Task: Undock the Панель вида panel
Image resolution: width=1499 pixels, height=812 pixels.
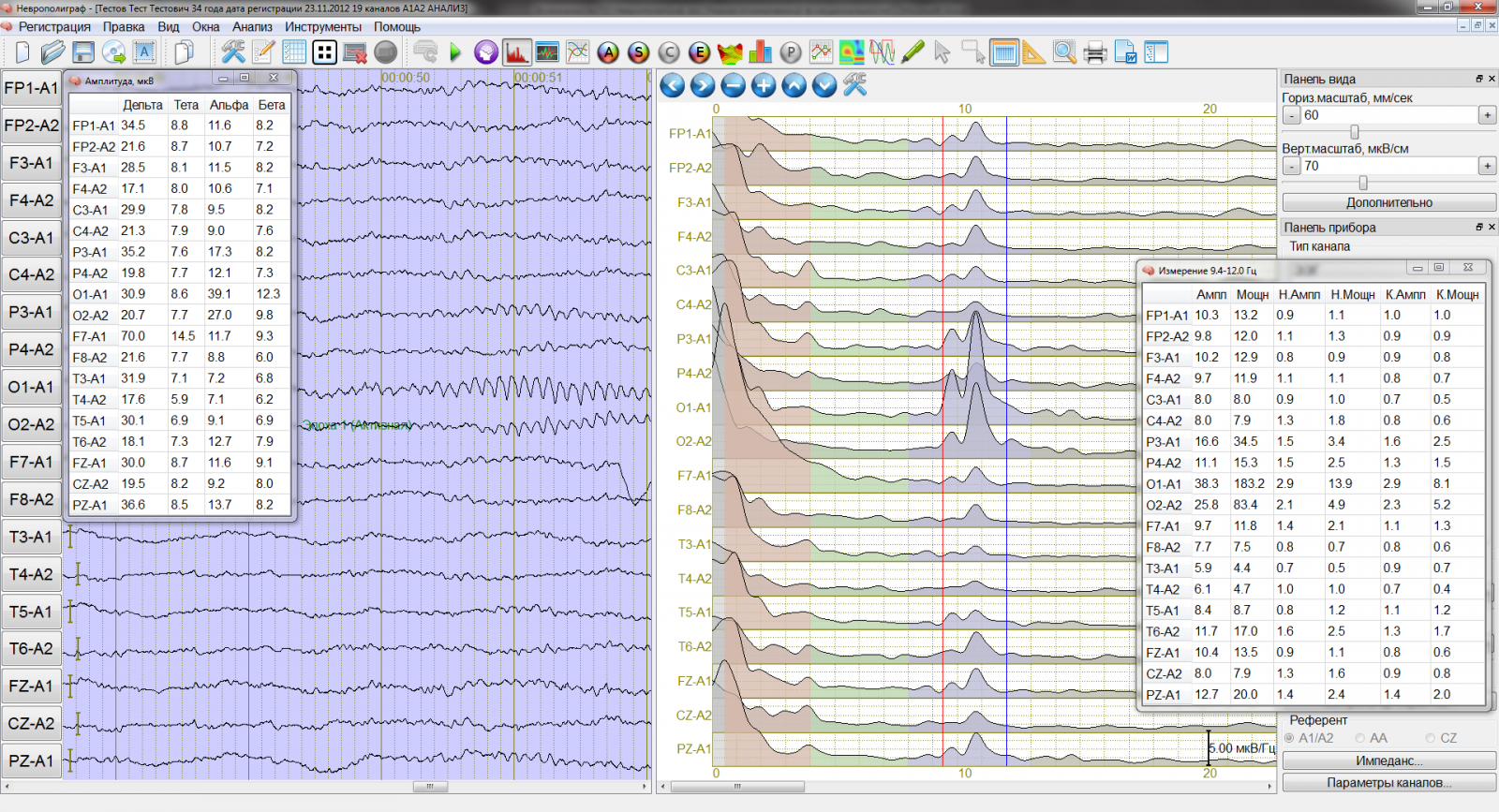Action: coord(1479,79)
